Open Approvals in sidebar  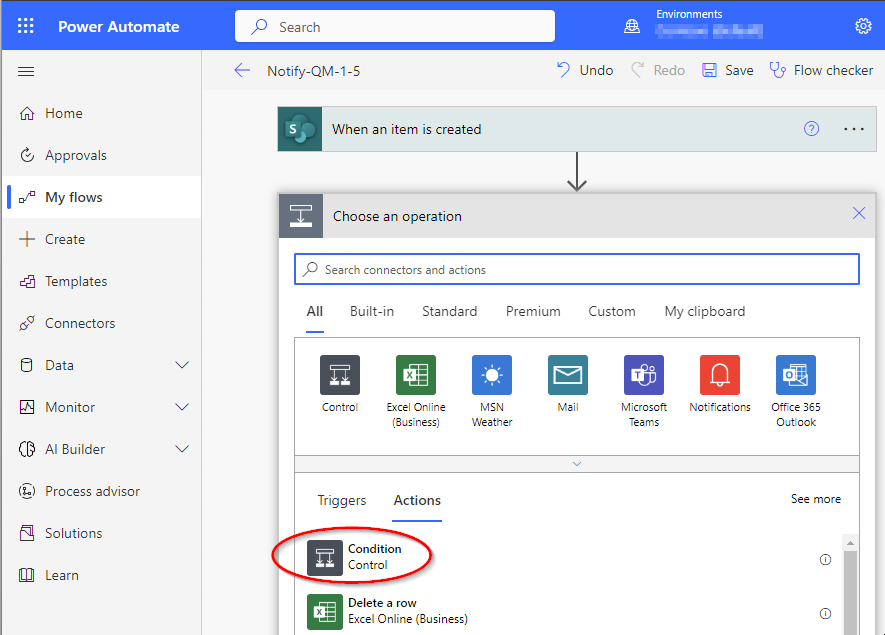coord(102,155)
